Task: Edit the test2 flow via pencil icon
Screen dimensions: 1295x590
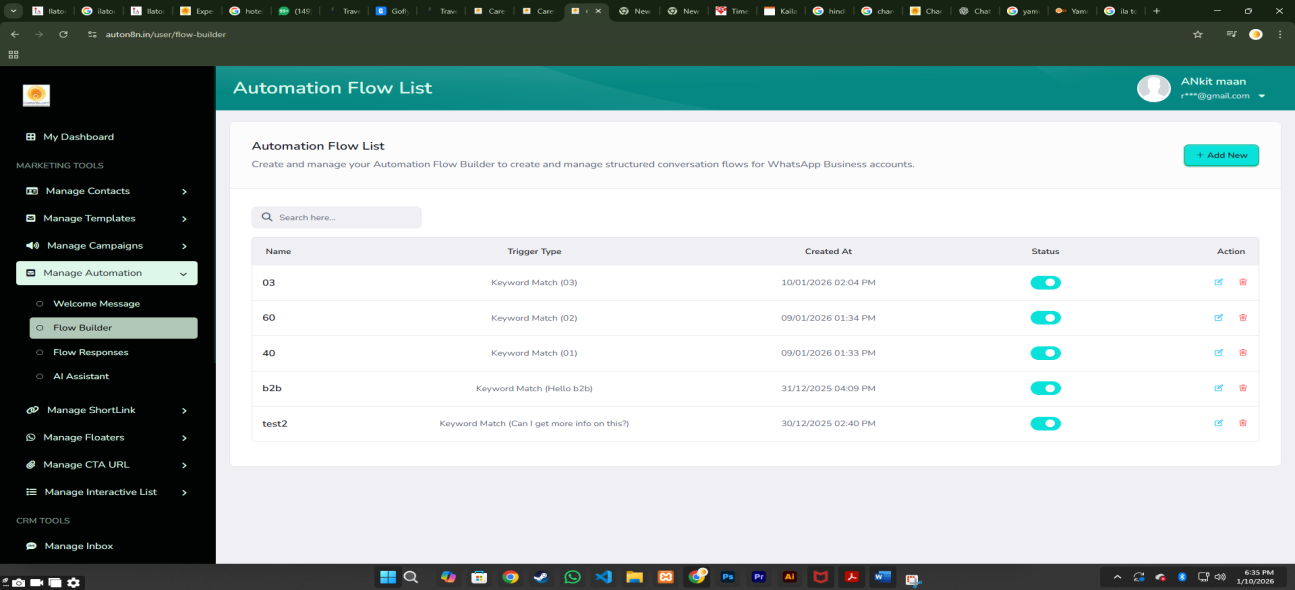Action: (x=1218, y=423)
